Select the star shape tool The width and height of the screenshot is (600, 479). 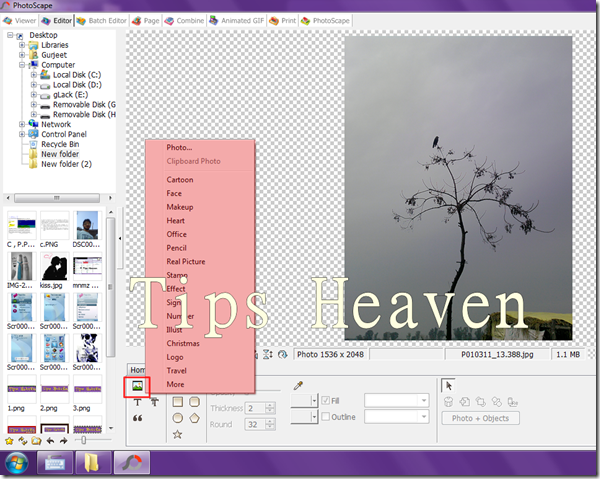(x=177, y=435)
